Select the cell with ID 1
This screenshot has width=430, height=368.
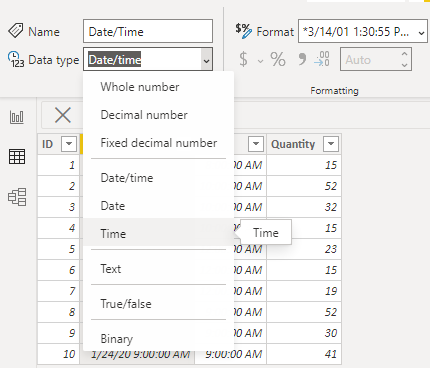(x=58, y=165)
